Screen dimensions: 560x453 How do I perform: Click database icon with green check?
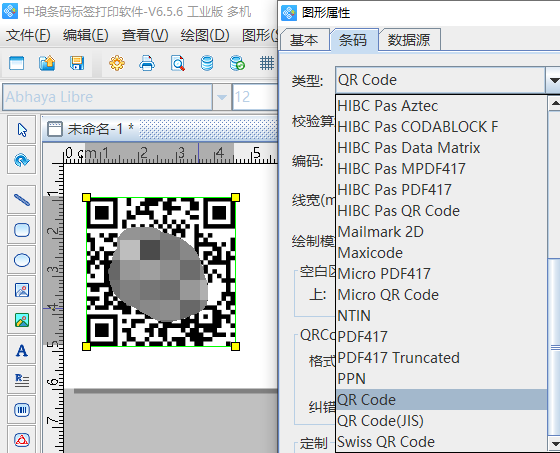(238, 64)
